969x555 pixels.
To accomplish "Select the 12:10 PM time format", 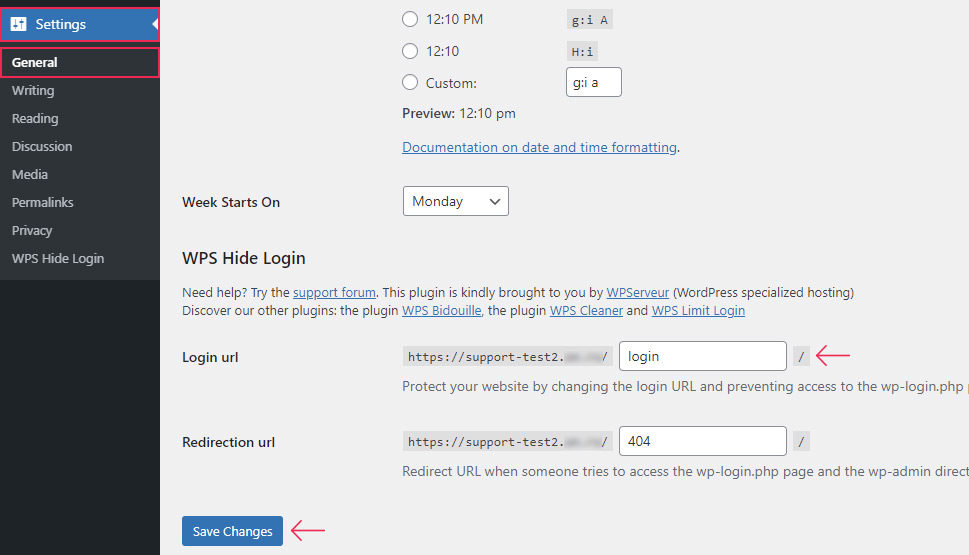I will pos(410,19).
